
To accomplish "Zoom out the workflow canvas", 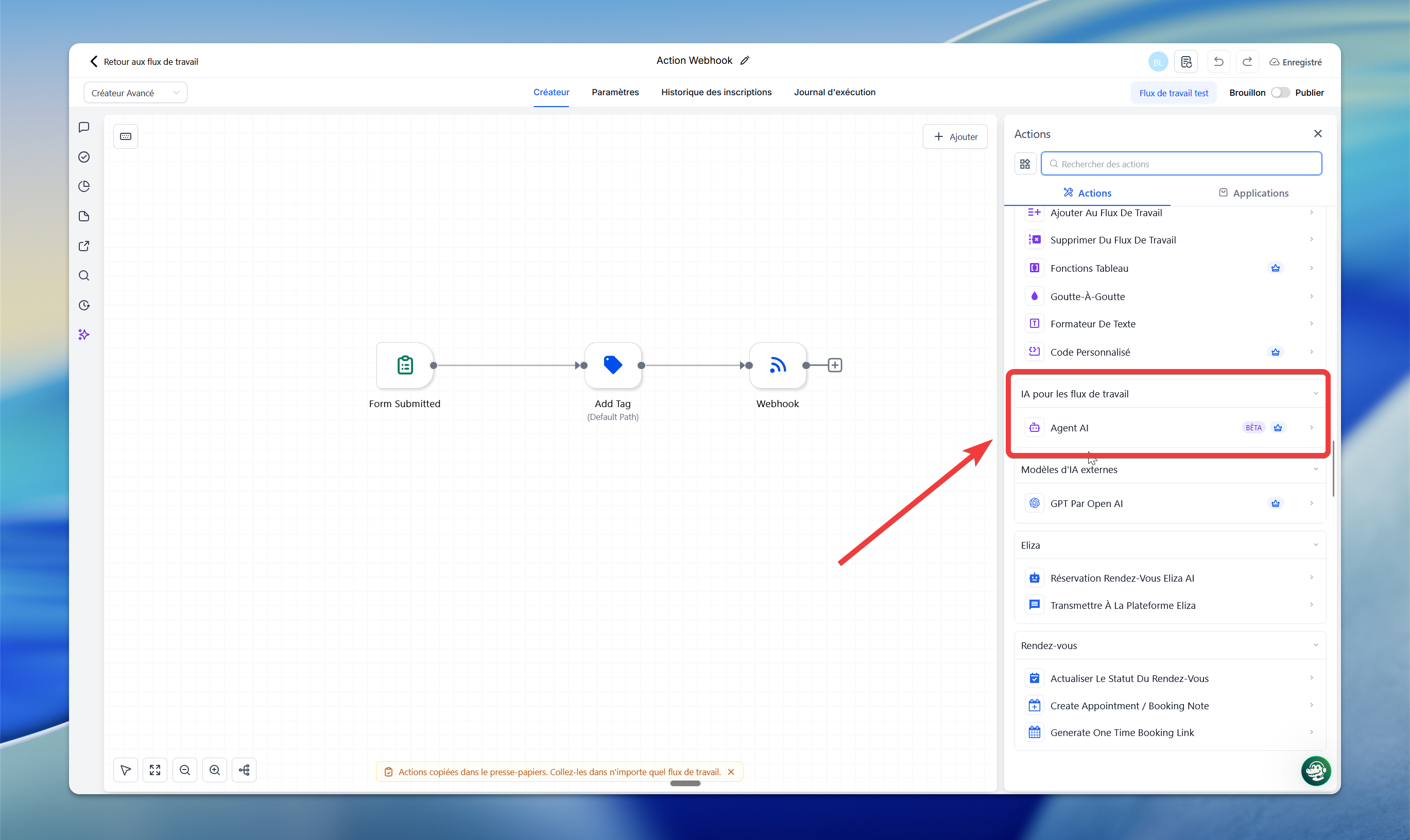I will (184, 770).
